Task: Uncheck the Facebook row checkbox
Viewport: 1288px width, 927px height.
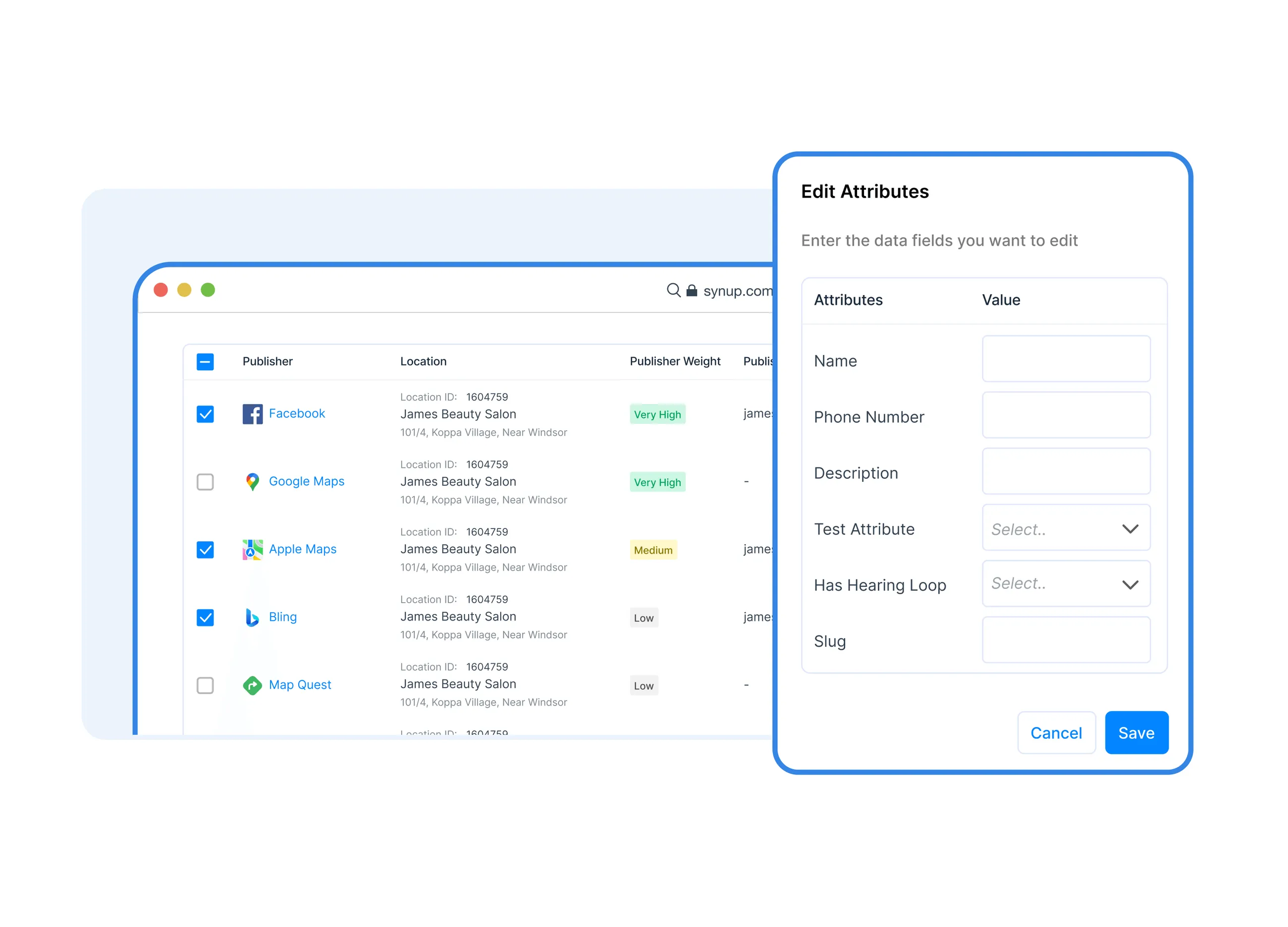Action: 205,414
